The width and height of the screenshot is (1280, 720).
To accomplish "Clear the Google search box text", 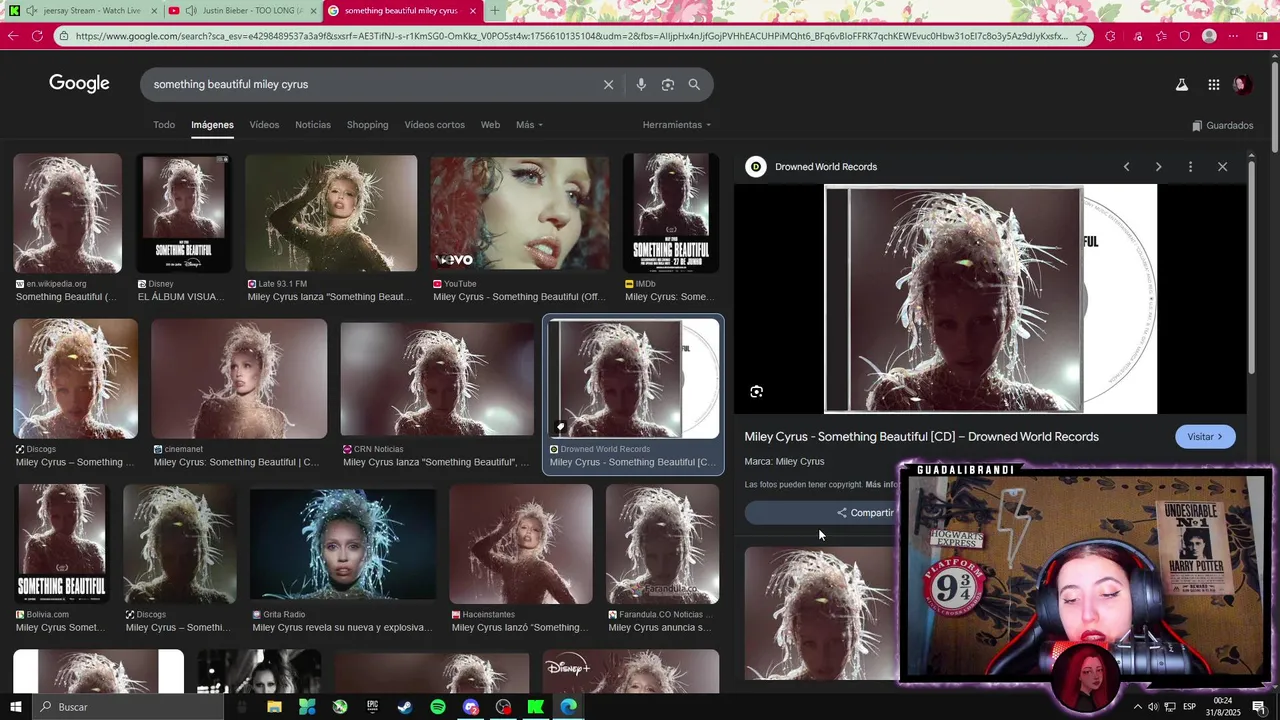I will tap(608, 85).
